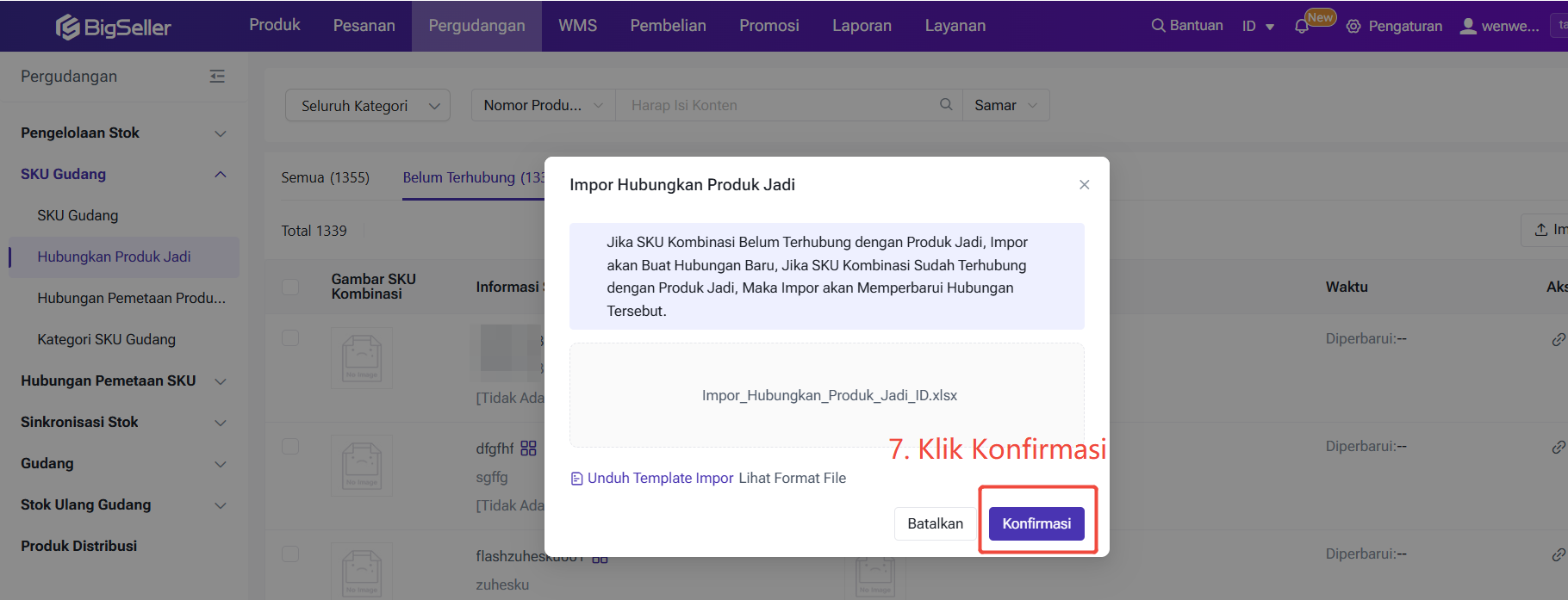Tick the checkbox of the first table row
Viewport: 1568px width, 600px height.
pos(290,338)
